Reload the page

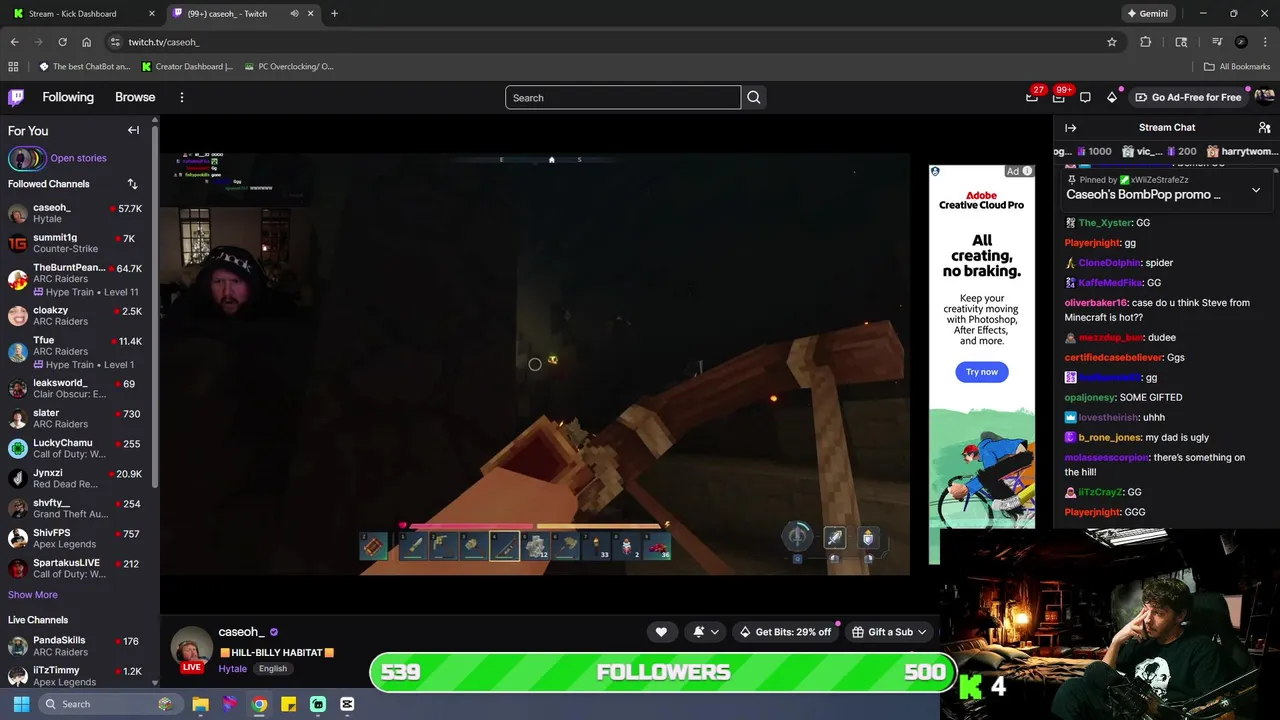[x=62, y=42]
